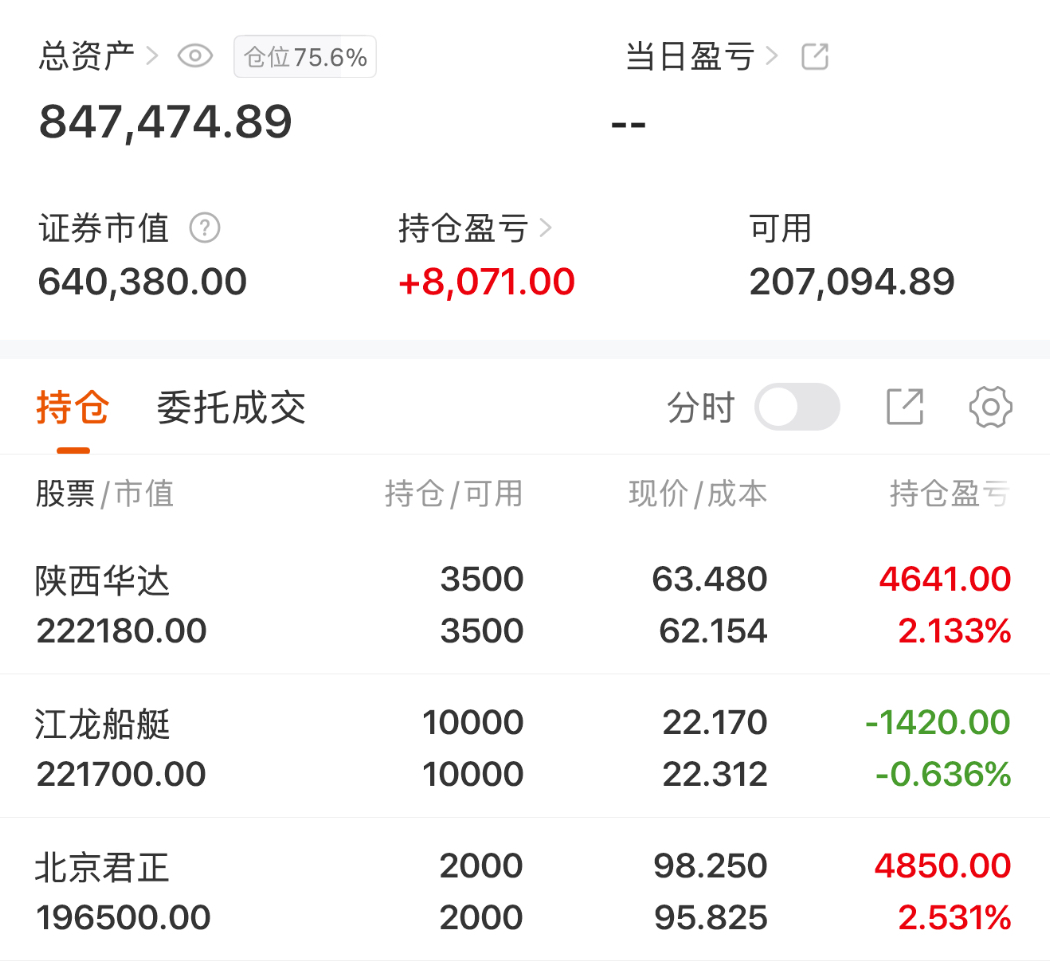Switch to the 持仓 tab
The width and height of the screenshot is (1050, 961).
[x=72, y=407]
